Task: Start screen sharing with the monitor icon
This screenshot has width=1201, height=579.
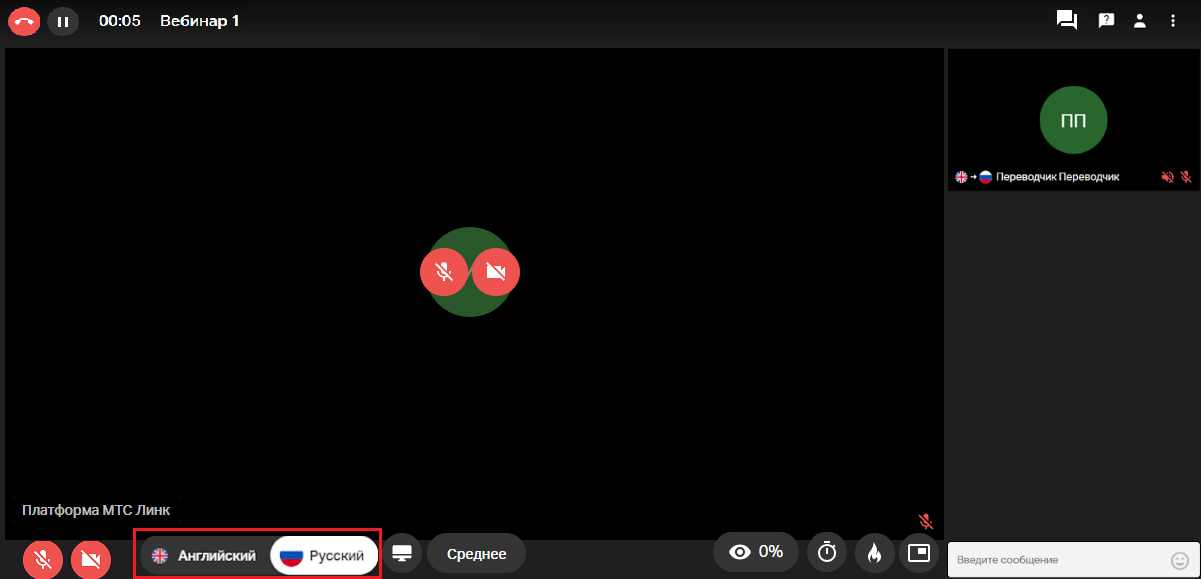Action: 402,553
